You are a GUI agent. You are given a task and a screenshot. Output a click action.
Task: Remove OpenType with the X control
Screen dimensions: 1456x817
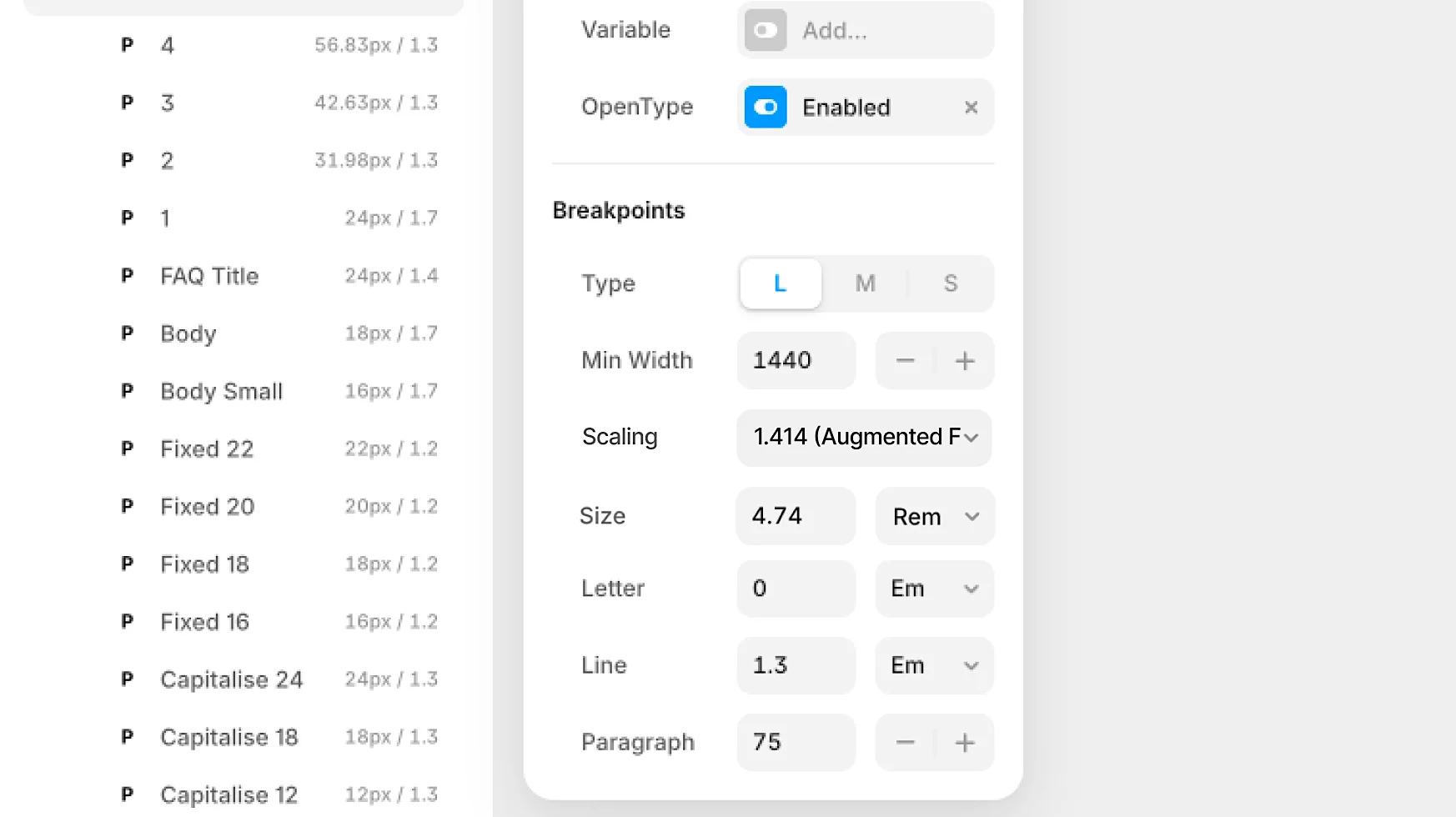pos(971,107)
